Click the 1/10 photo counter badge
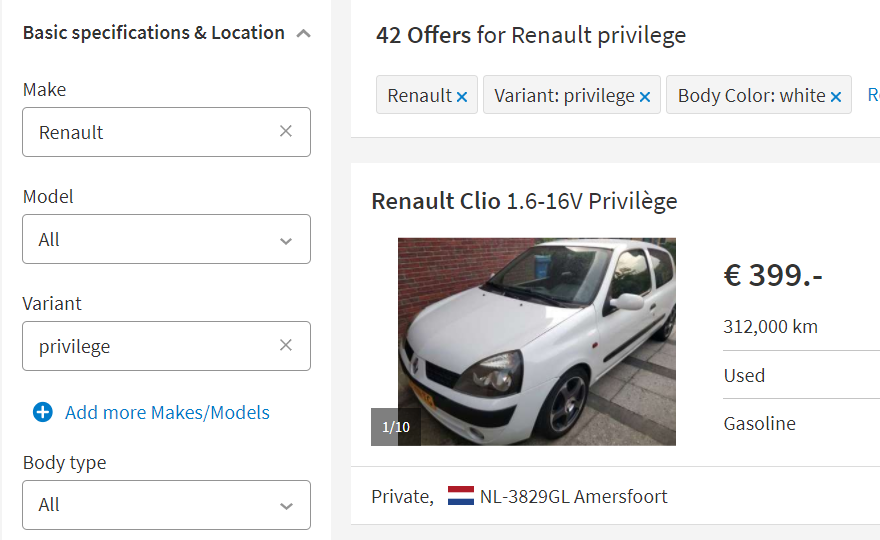 [x=396, y=427]
